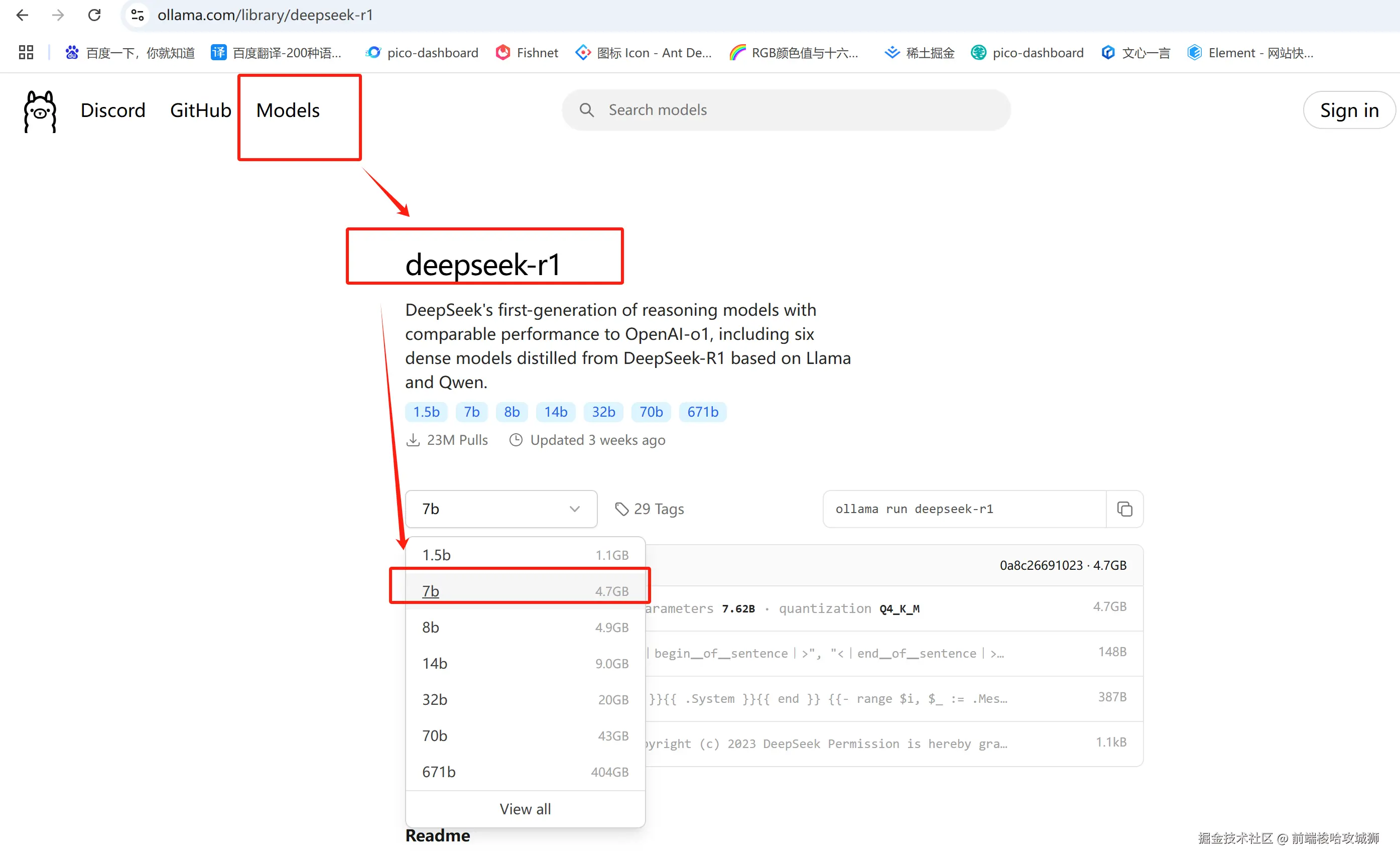Open the GitHub nav link

coord(200,110)
